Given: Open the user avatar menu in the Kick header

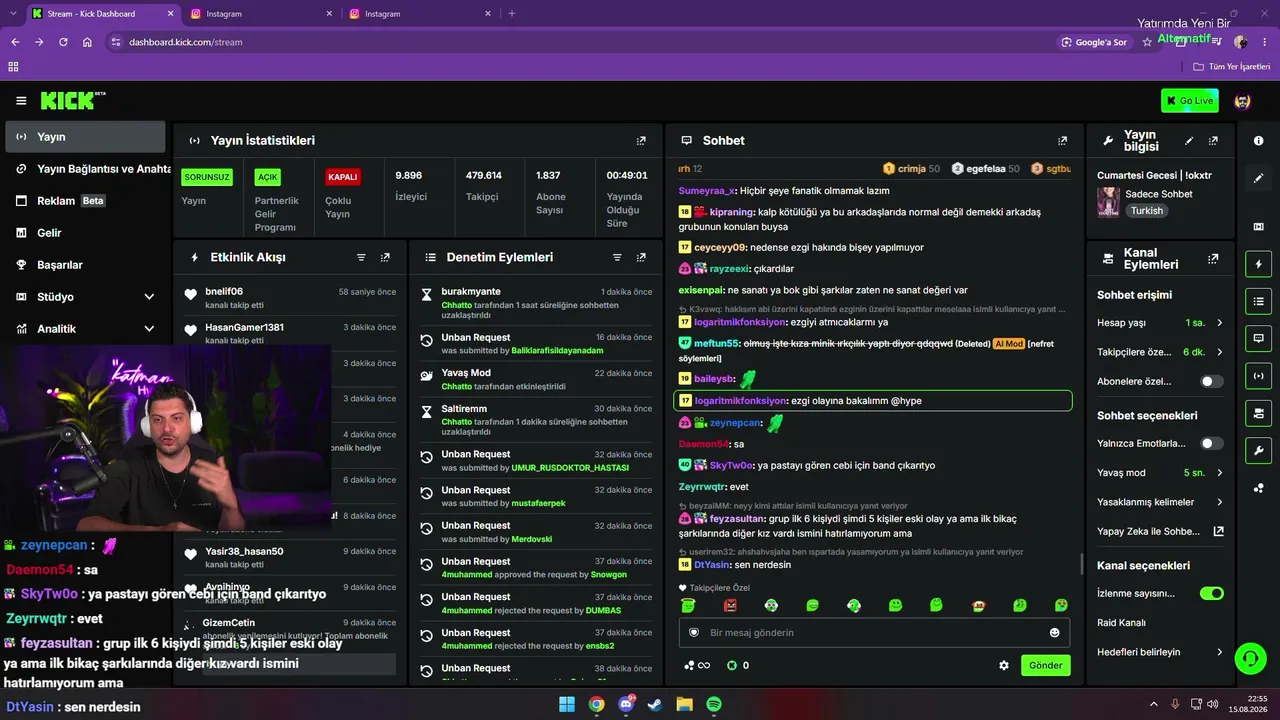Looking at the screenshot, I should (1243, 101).
